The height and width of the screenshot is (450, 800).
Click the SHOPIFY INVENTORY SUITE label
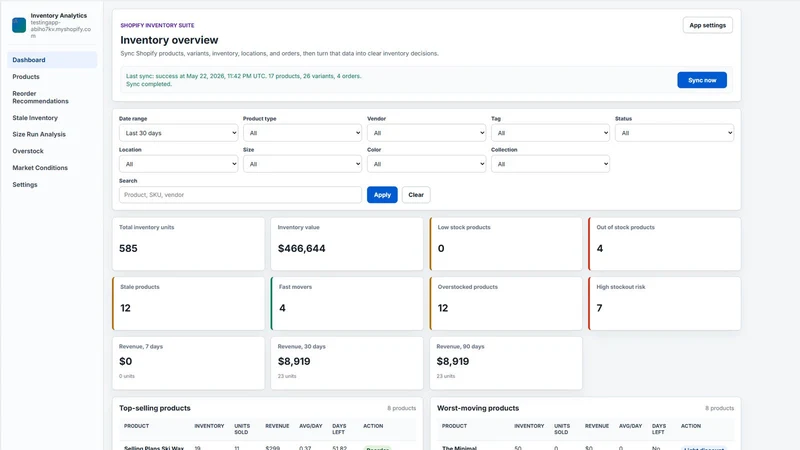157,25
